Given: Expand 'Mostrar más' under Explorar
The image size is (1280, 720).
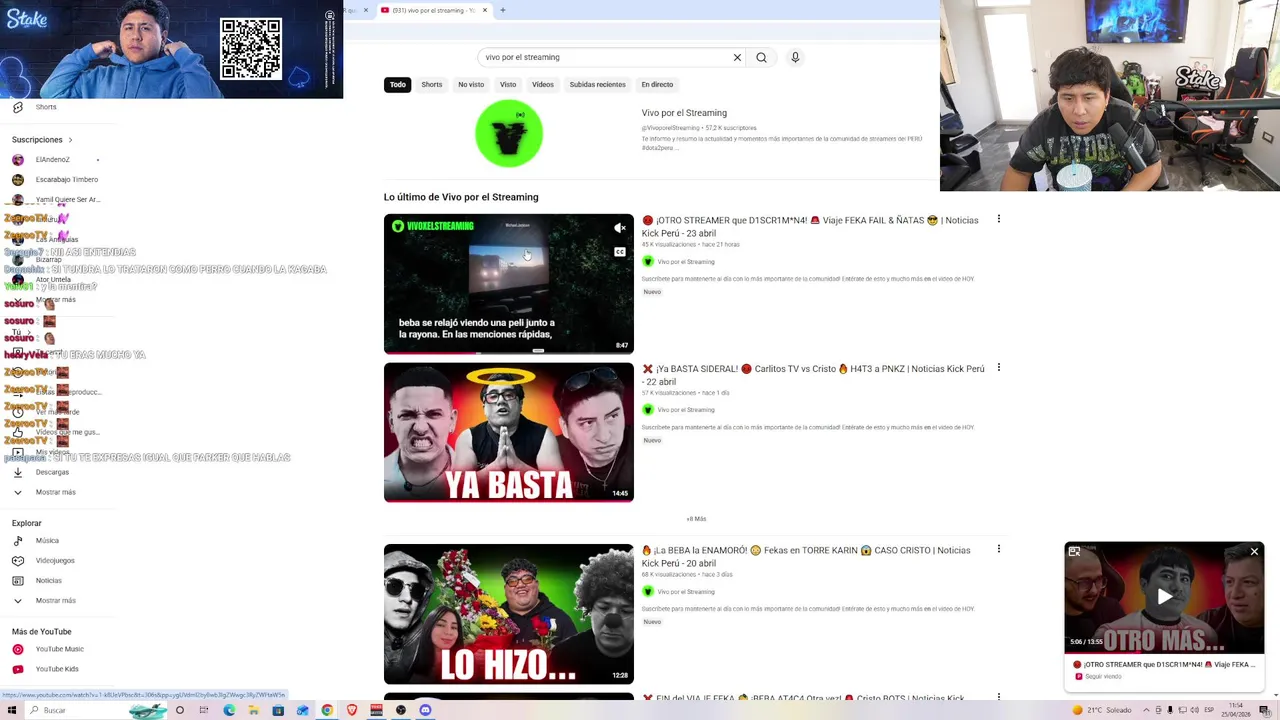Looking at the screenshot, I should [x=55, y=601].
